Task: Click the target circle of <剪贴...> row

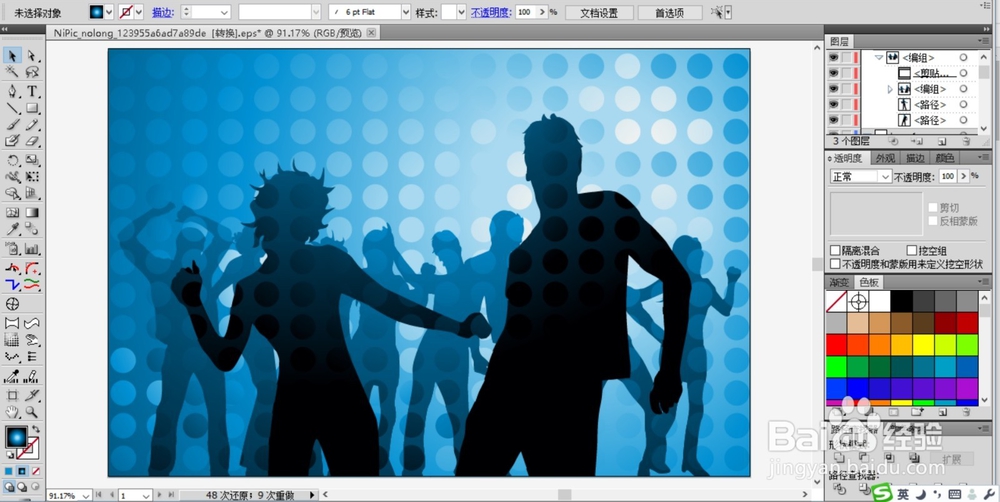Action: [x=964, y=73]
